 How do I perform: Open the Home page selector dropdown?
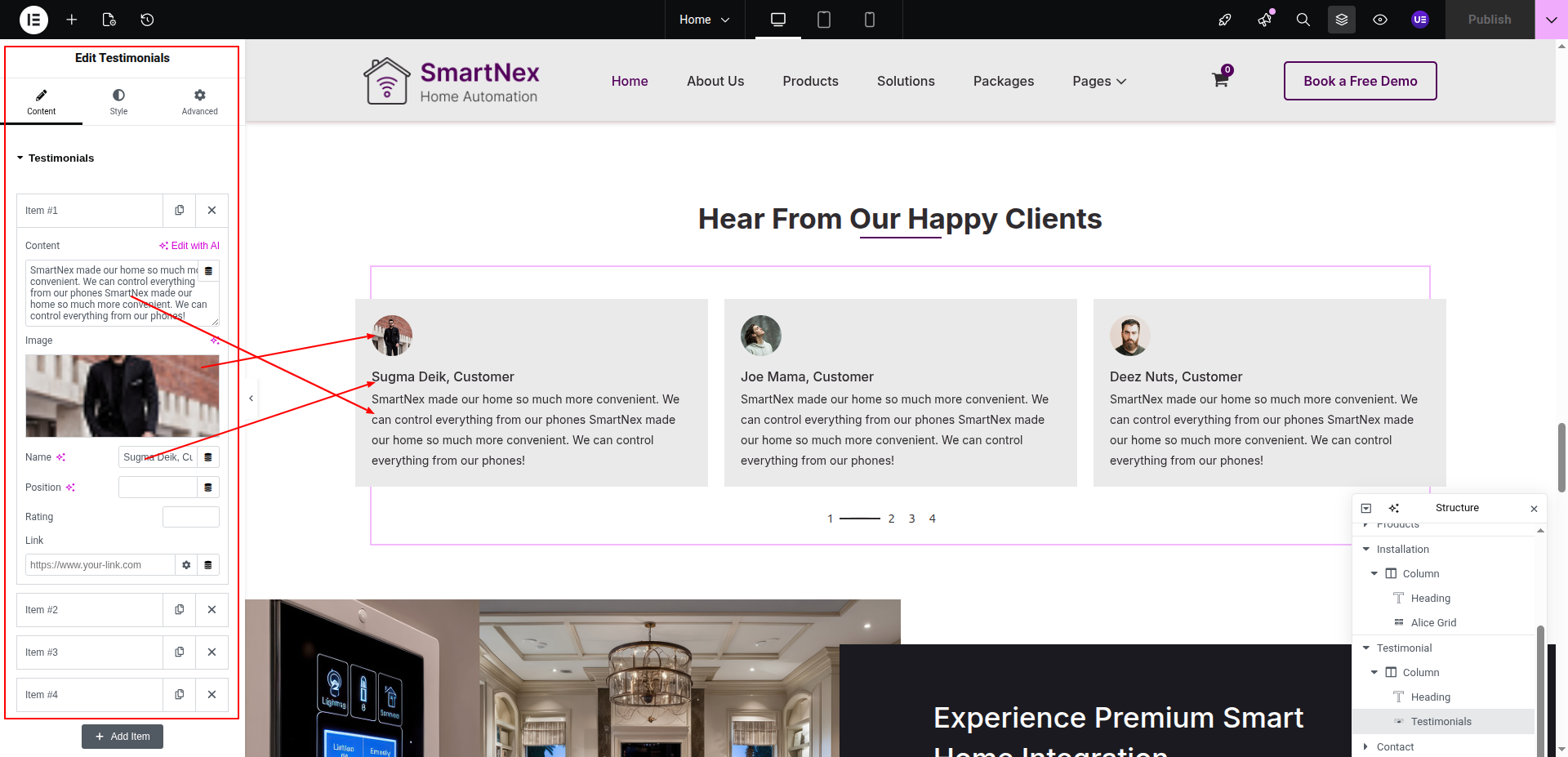pyautogui.click(x=704, y=20)
